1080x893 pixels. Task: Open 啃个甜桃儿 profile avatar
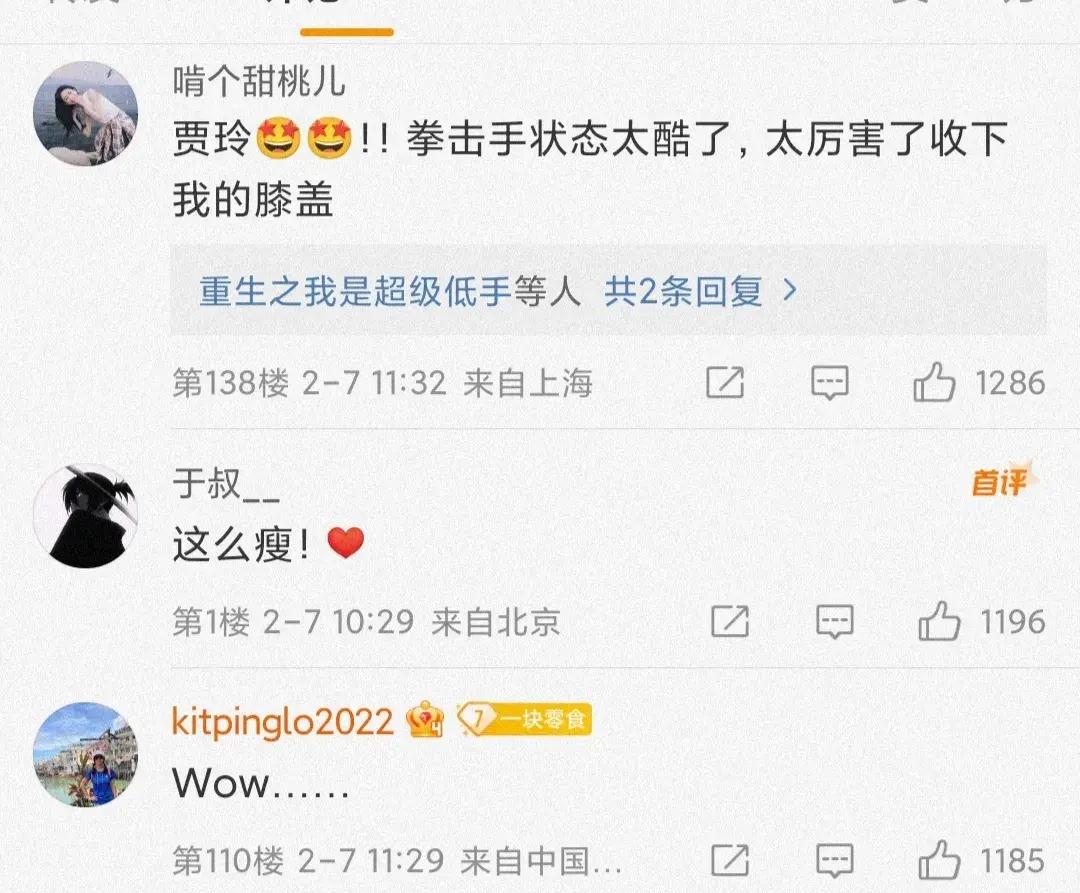85,114
